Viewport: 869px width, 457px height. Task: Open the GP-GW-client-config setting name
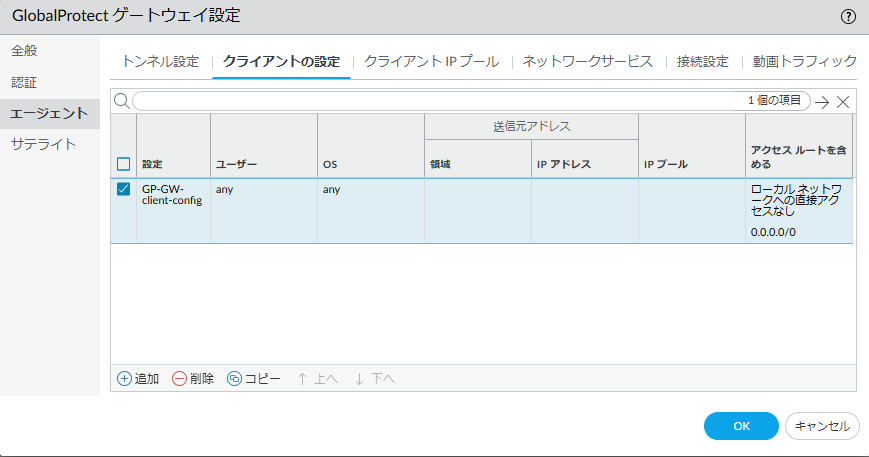[x=172, y=195]
